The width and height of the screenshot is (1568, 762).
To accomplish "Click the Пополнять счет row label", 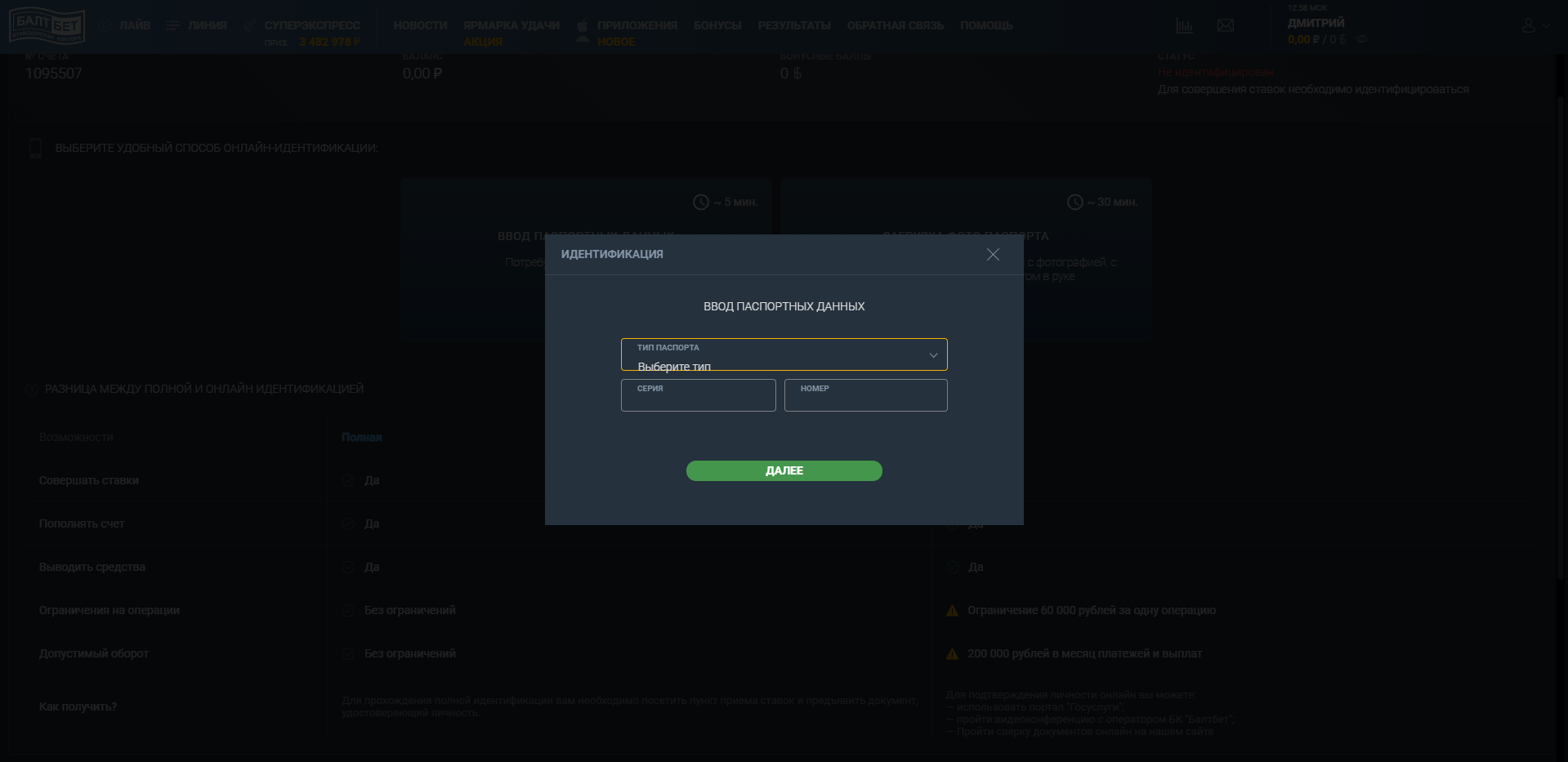I will (x=82, y=524).
